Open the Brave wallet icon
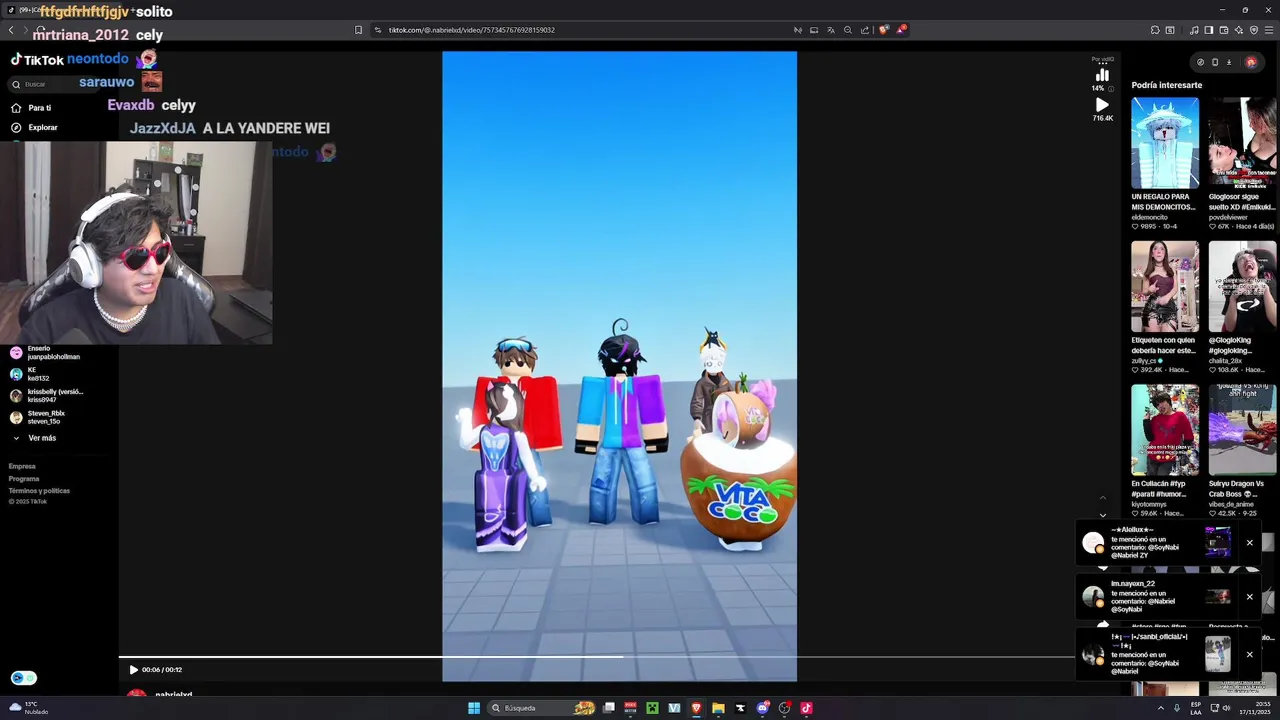Image resolution: width=1280 pixels, height=720 pixels. point(1224,30)
